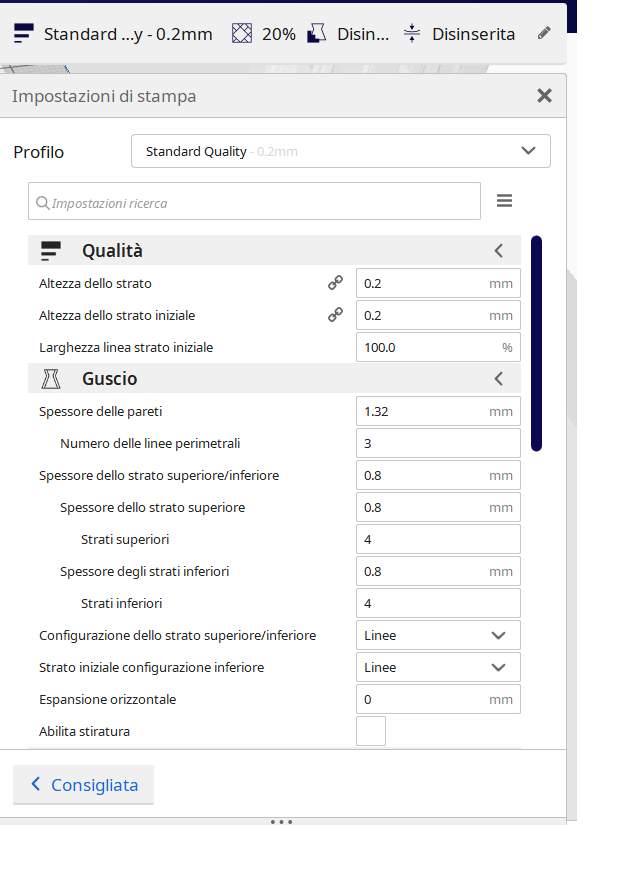Collapse the Guscio section chevron
This screenshot has height=896, width=636.
pos(499,378)
